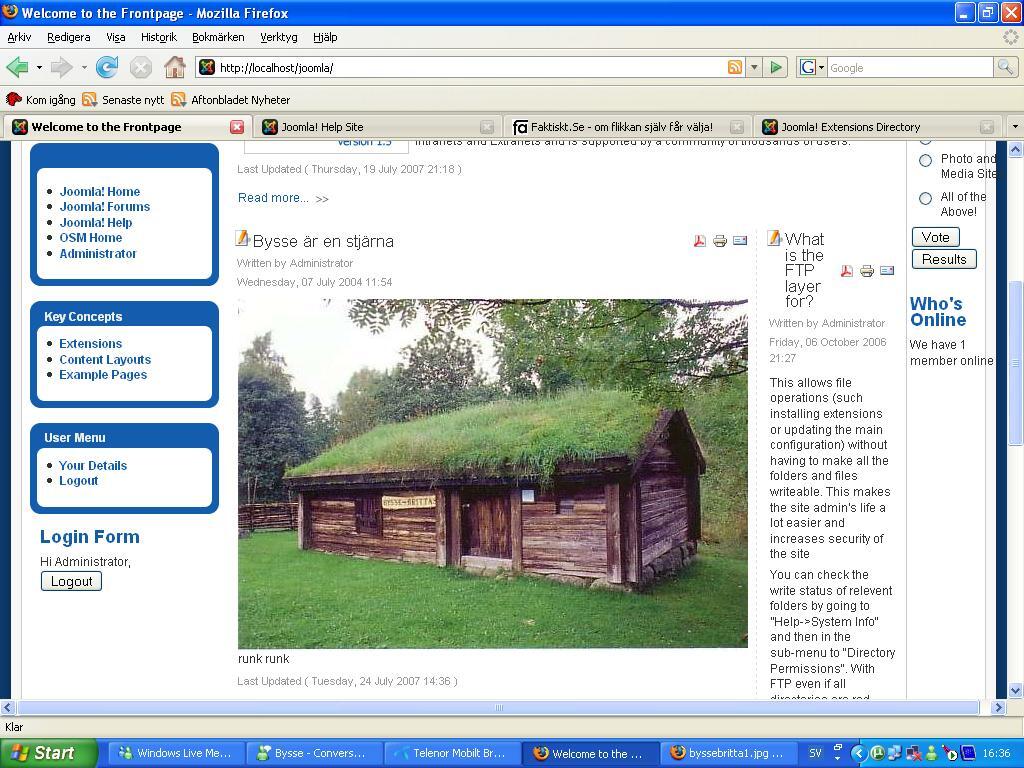Click the green Go arrow button
The height and width of the screenshot is (768, 1024).
(x=776, y=67)
